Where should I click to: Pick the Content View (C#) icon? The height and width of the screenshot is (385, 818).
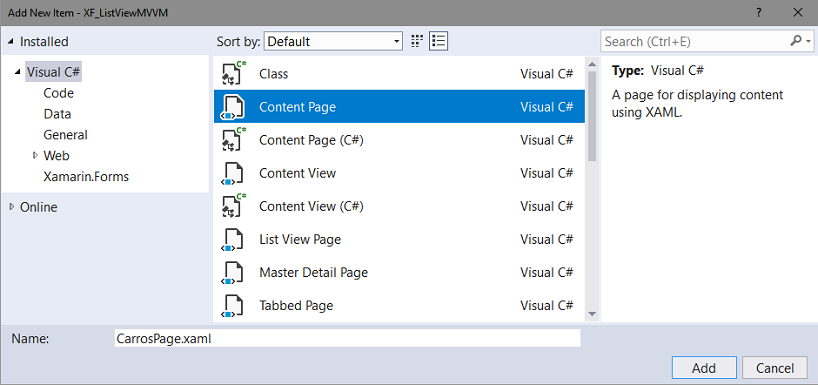(233, 206)
